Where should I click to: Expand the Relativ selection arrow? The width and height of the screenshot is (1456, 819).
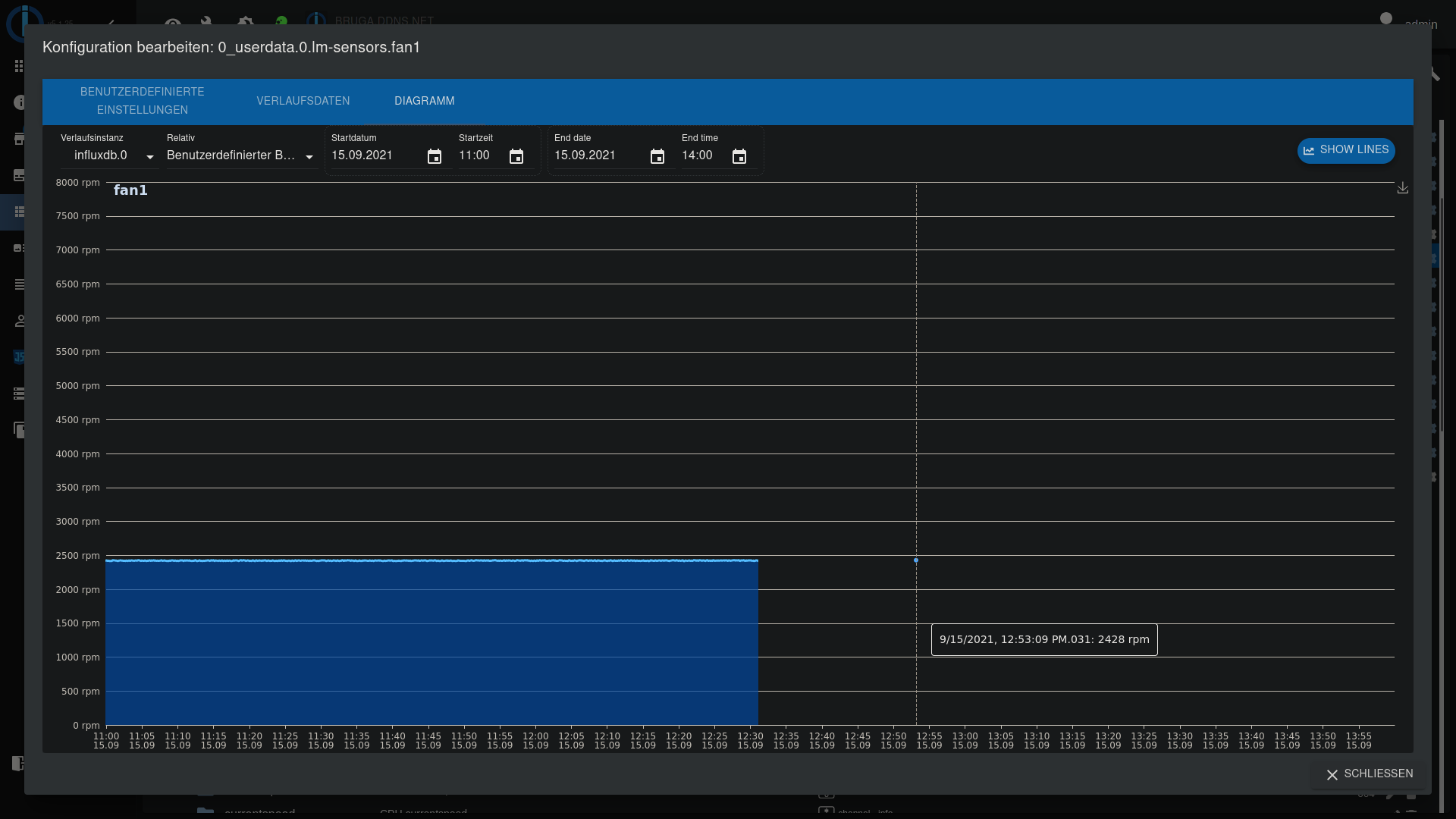point(308,157)
